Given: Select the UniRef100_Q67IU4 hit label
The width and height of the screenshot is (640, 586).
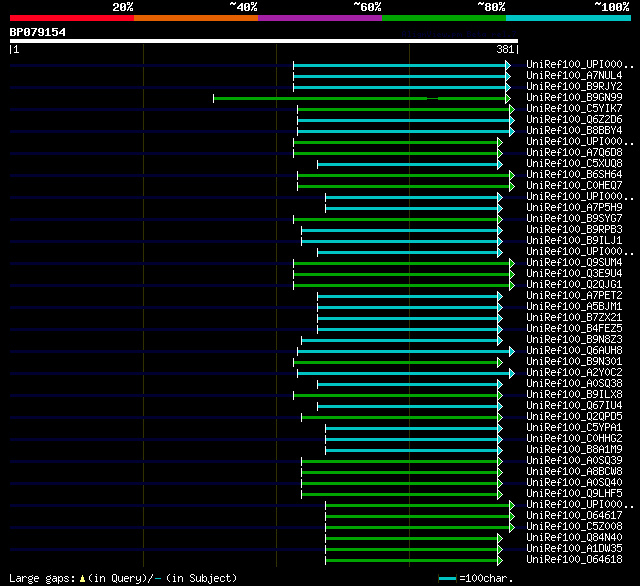Looking at the screenshot, I should [x=574, y=406].
